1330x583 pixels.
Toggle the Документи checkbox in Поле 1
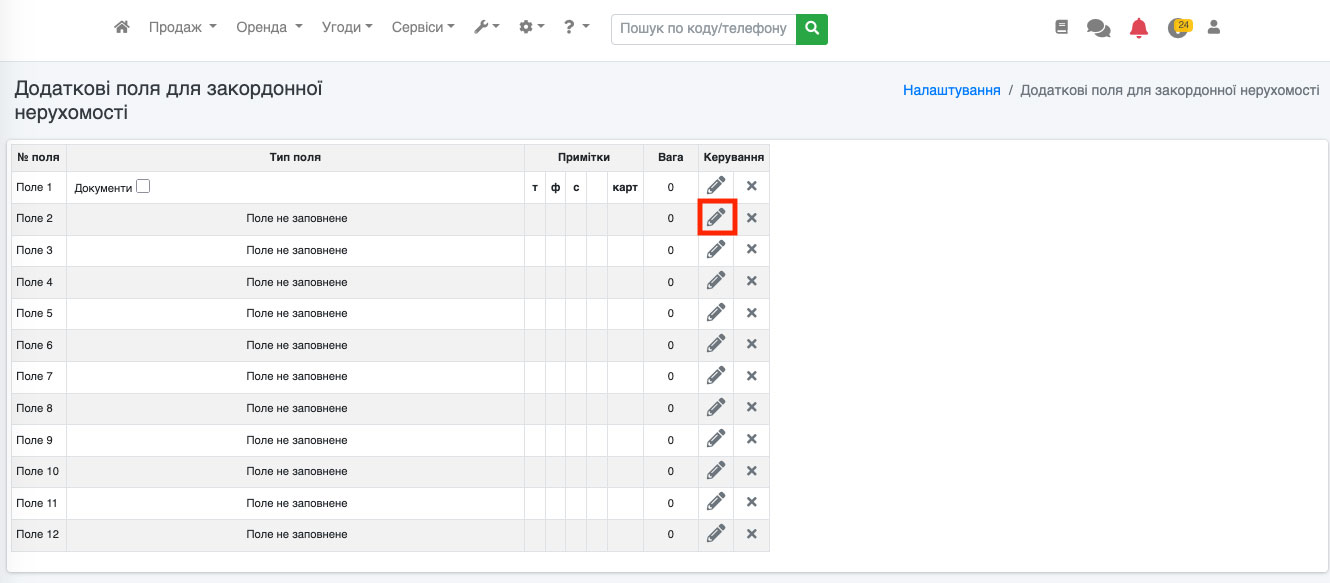pyautogui.click(x=143, y=186)
